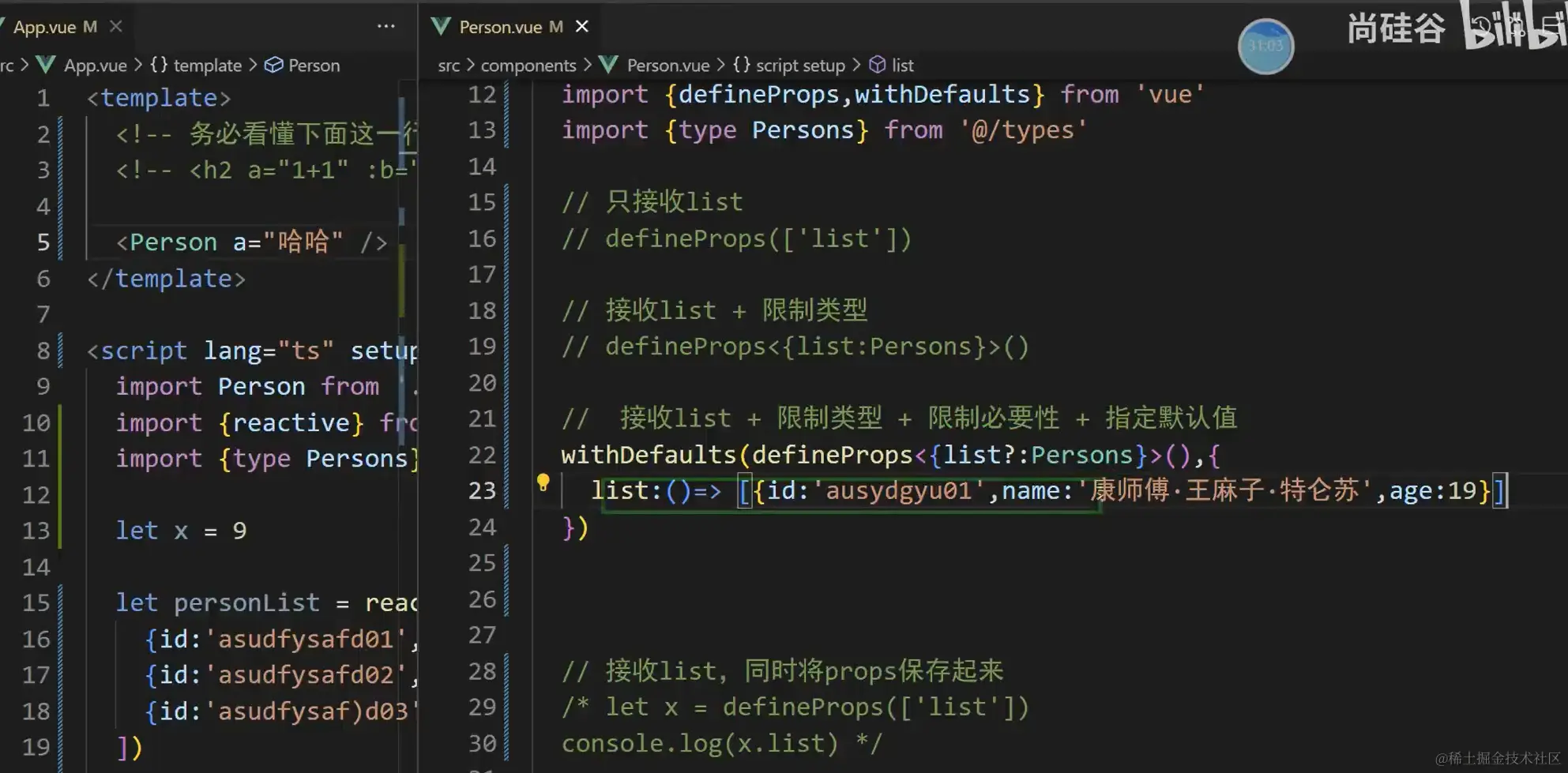Click let x = 9 in App.vue
The height and width of the screenshot is (773, 1568).
(x=181, y=531)
